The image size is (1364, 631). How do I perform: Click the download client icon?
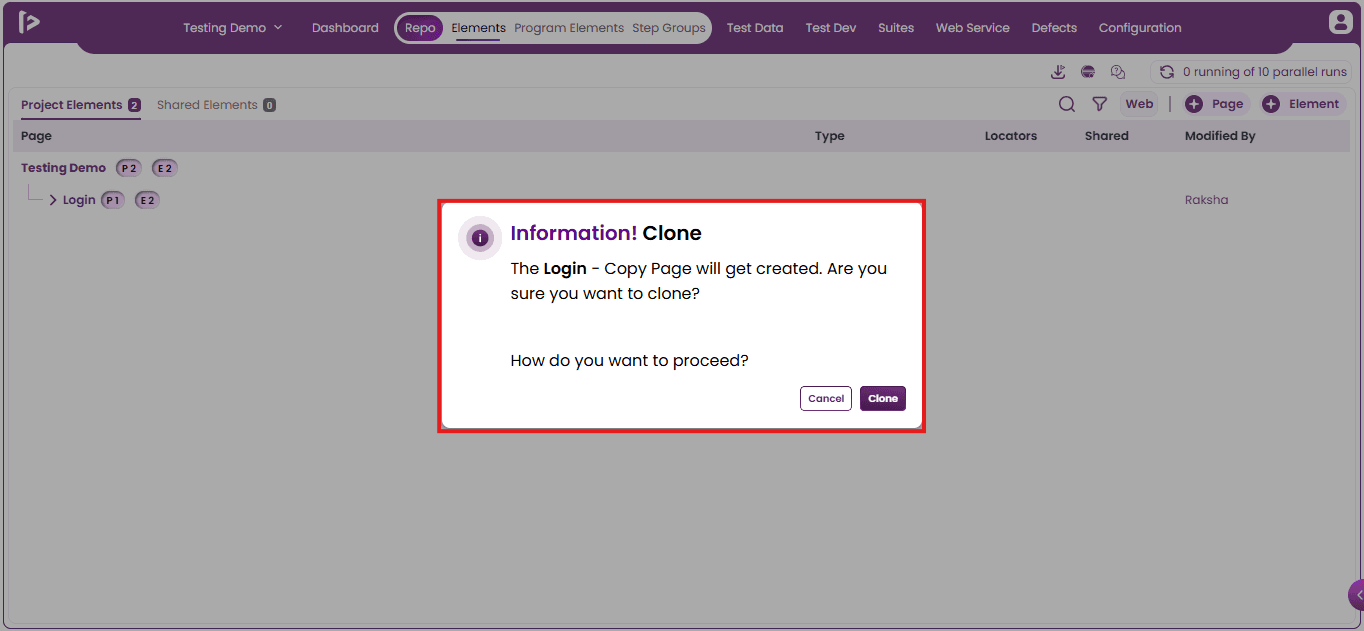1058,72
